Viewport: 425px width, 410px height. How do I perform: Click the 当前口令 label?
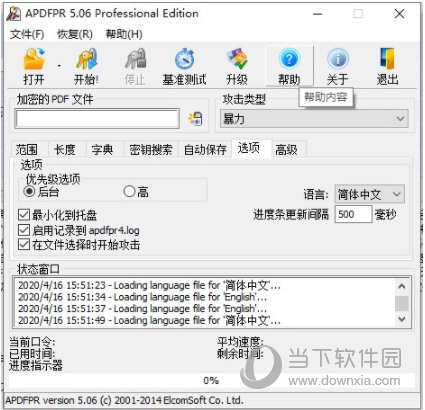click(32, 341)
